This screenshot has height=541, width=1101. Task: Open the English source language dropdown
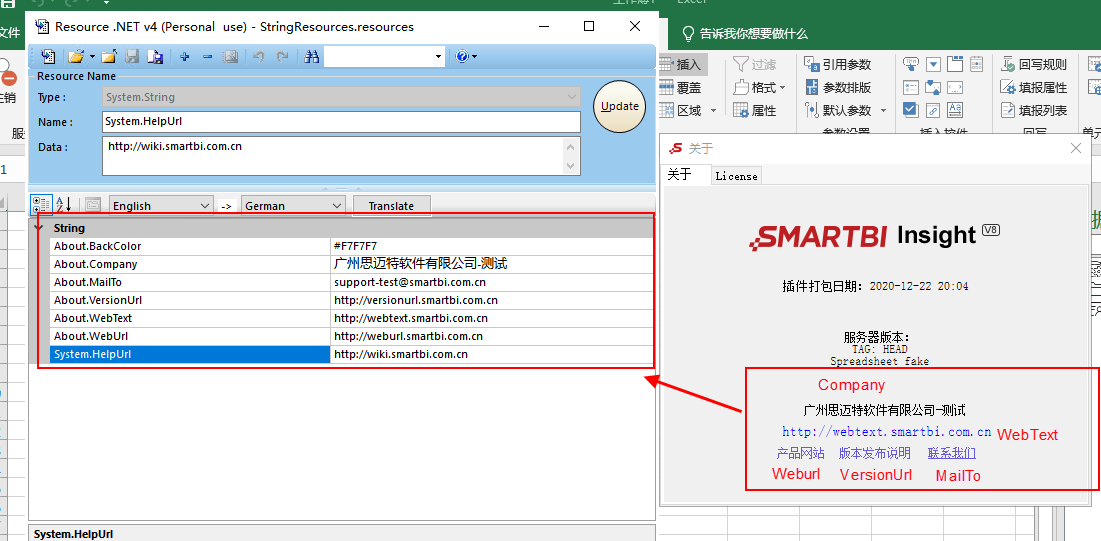(161, 206)
